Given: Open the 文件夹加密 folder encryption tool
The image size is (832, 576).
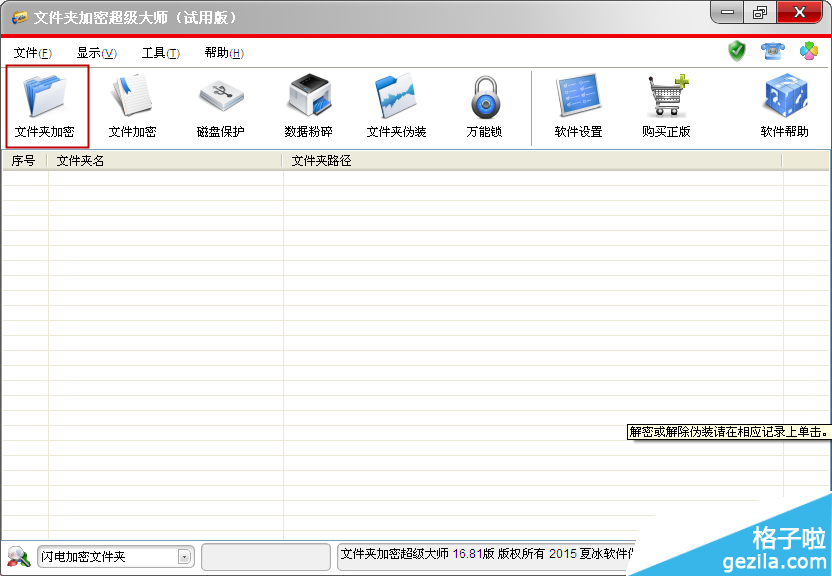Looking at the screenshot, I should click(47, 106).
